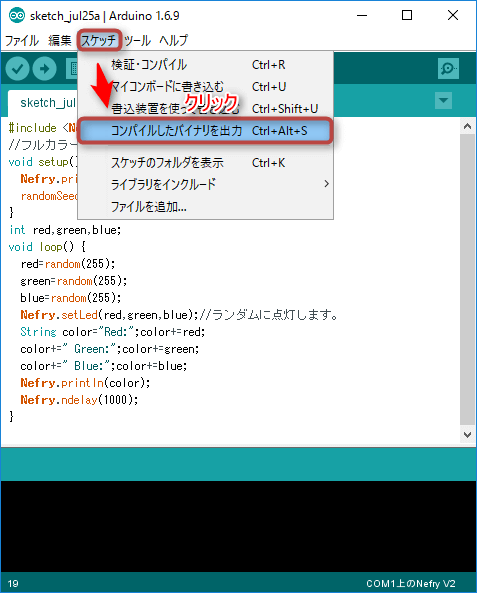This screenshot has height=593, width=477.
Task: Click the line 'int red,green,blue;'
Action: click(x=65, y=230)
